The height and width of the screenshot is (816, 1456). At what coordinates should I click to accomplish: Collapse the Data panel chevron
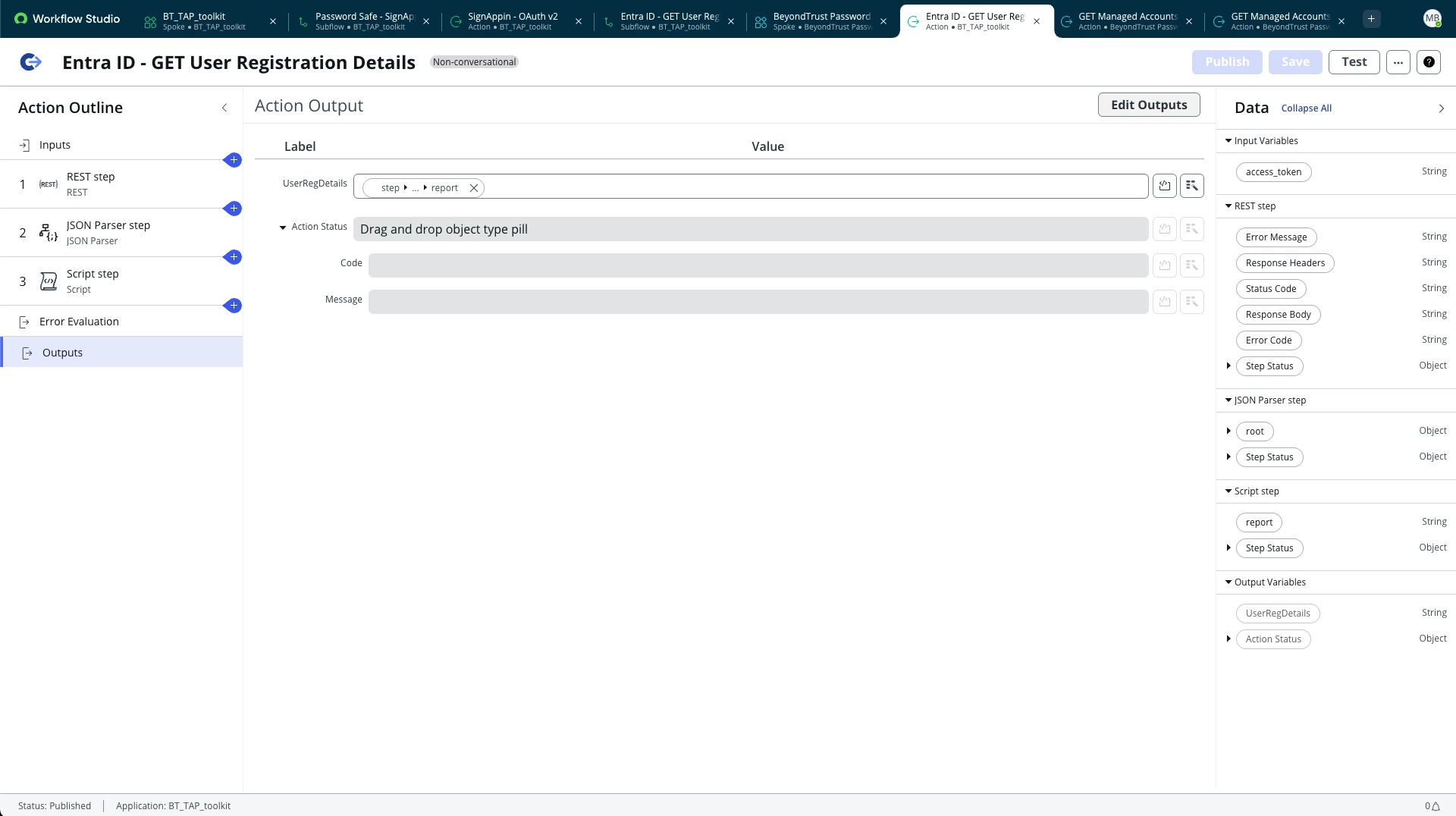(1442, 108)
